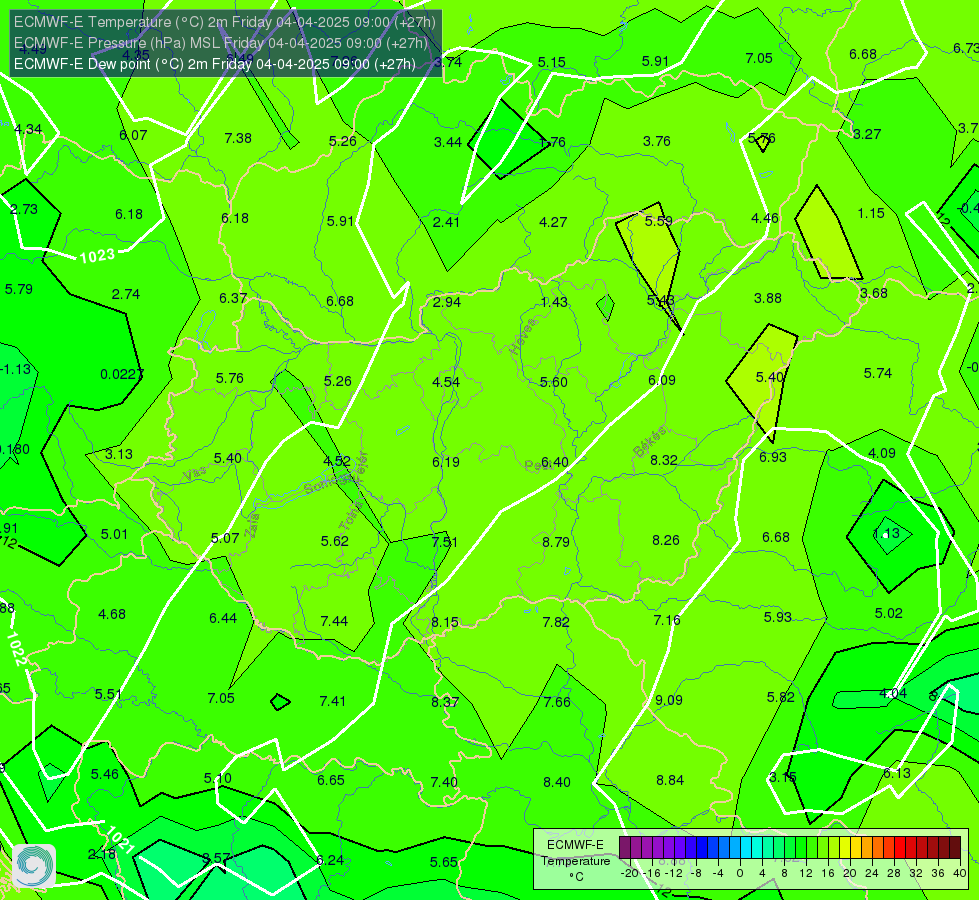This screenshot has width=979, height=900.
Task: Click the 3.88 grid value
Action: coord(768,299)
